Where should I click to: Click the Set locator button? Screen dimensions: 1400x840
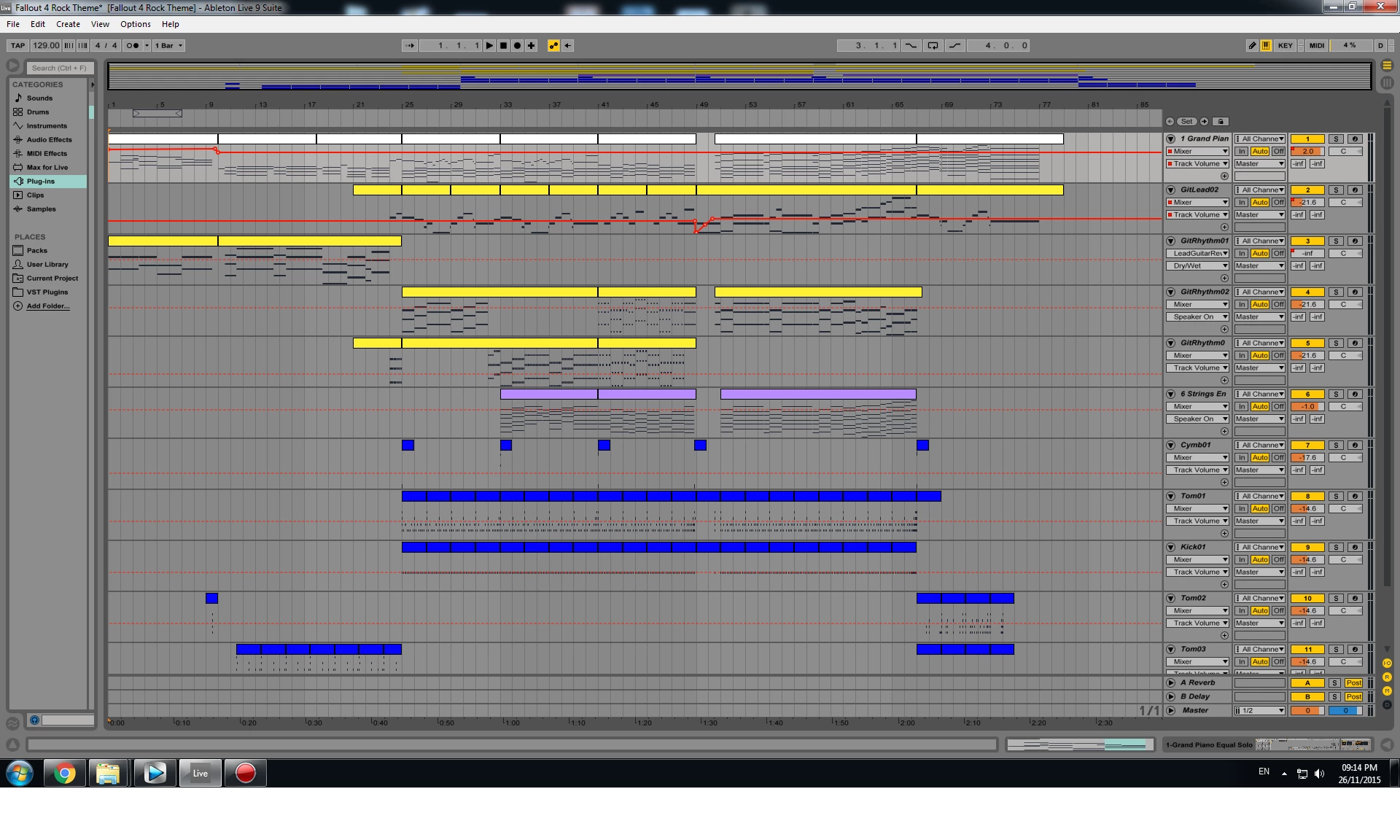[1187, 122]
